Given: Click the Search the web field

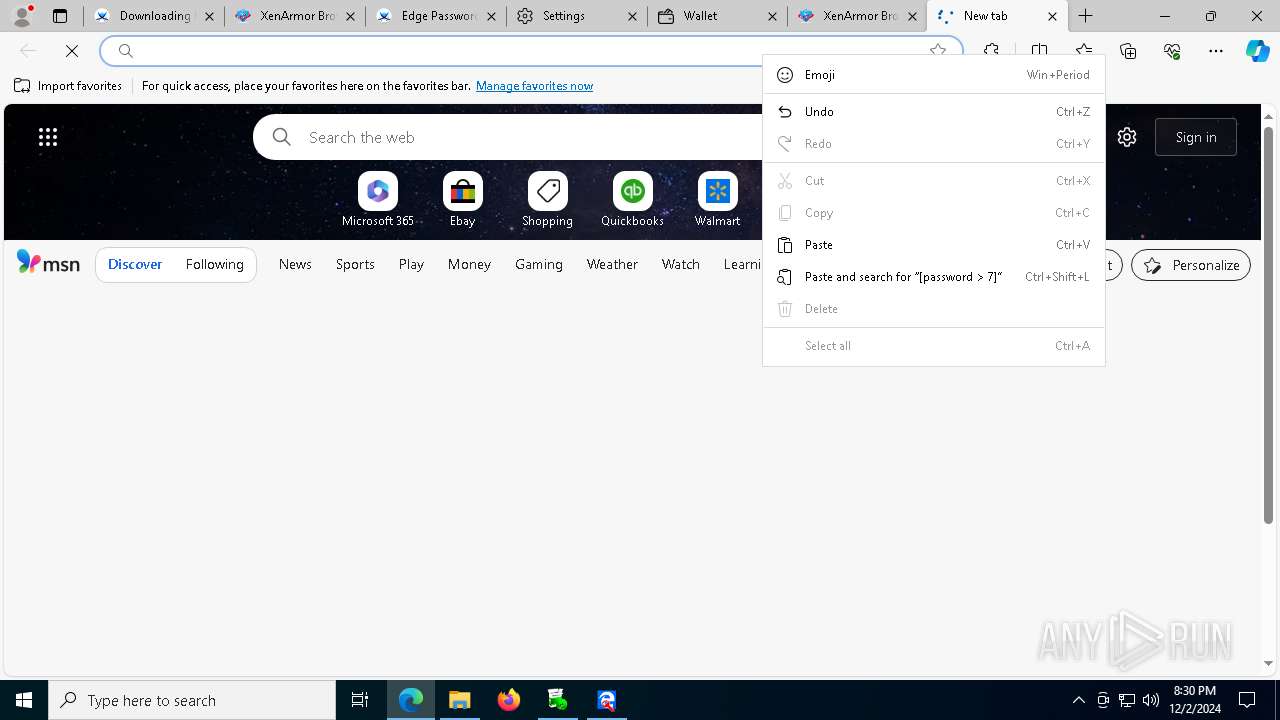Looking at the screenshot, I should pos(508,137).
